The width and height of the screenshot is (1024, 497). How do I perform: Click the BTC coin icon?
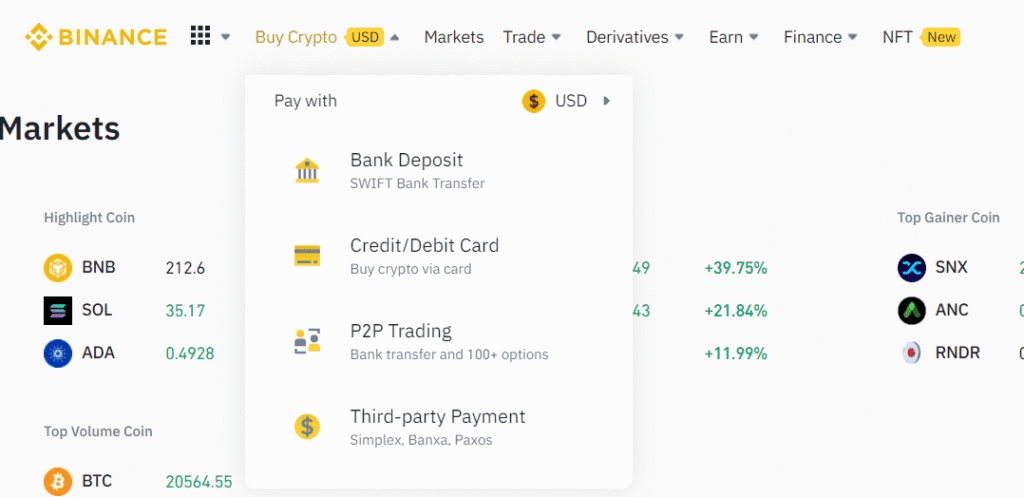click(58, 482)
